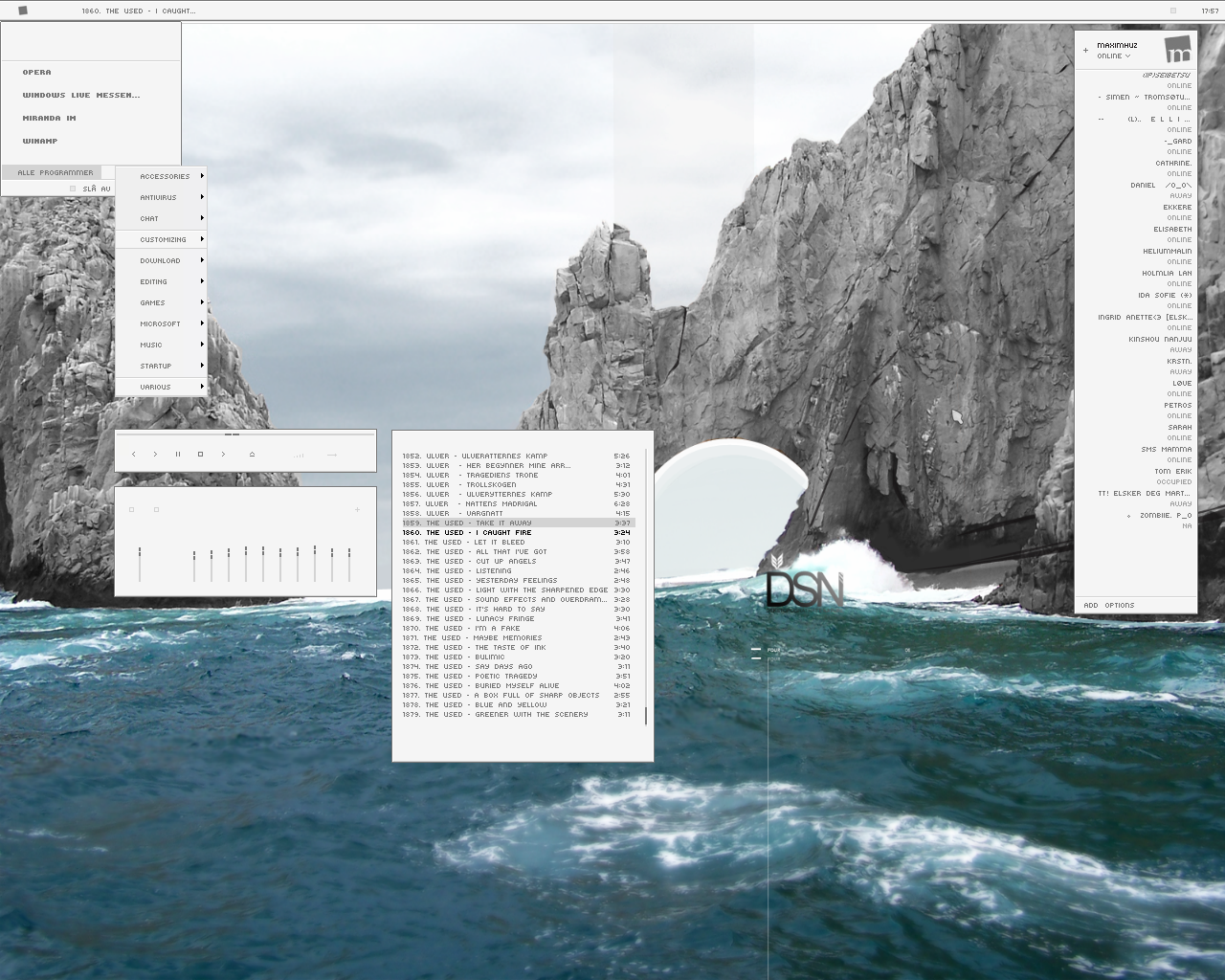The width and height of the screenshot is (1225, 980).
Task: Click the plus icon beside Maximhuz
Action: pyautogui.click(x=1085, y=50)
